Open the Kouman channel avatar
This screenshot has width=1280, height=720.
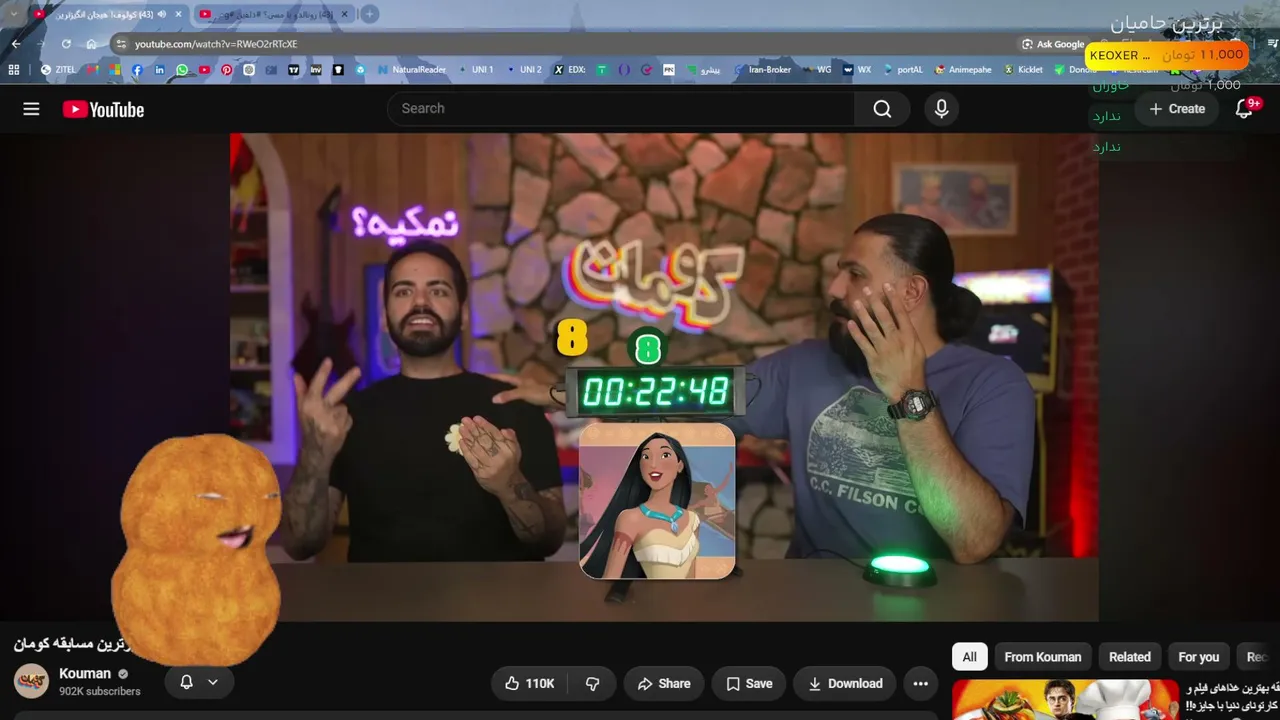31,681
